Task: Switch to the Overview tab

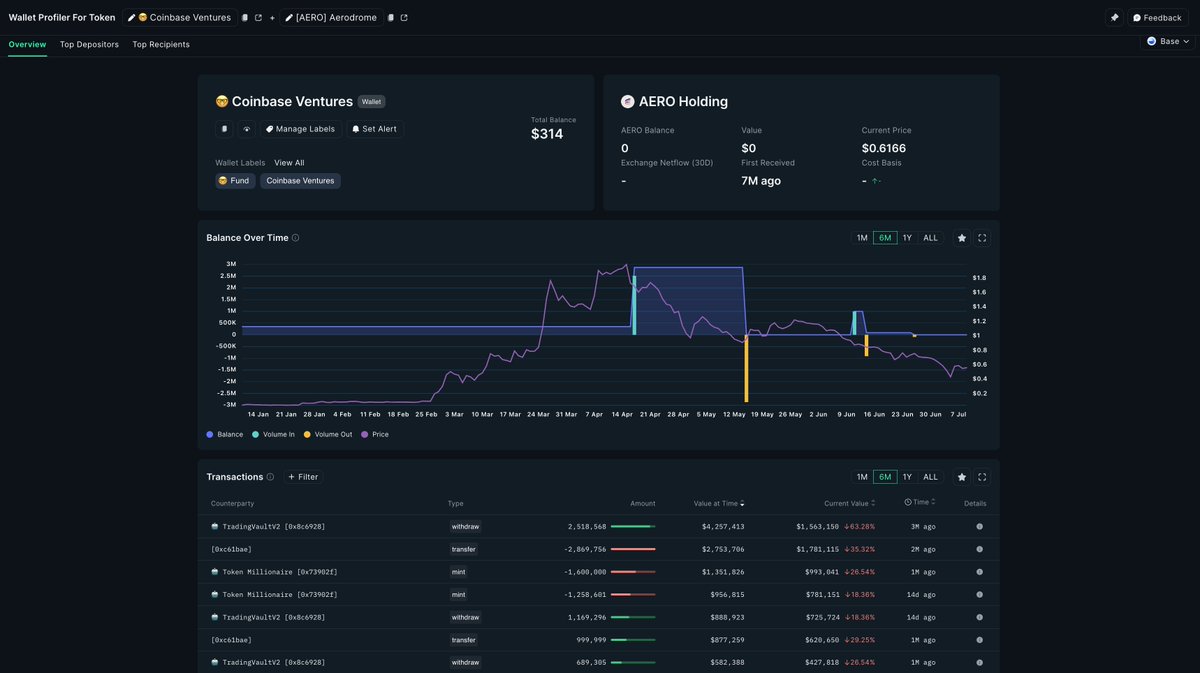Action: tap(27, 44)
